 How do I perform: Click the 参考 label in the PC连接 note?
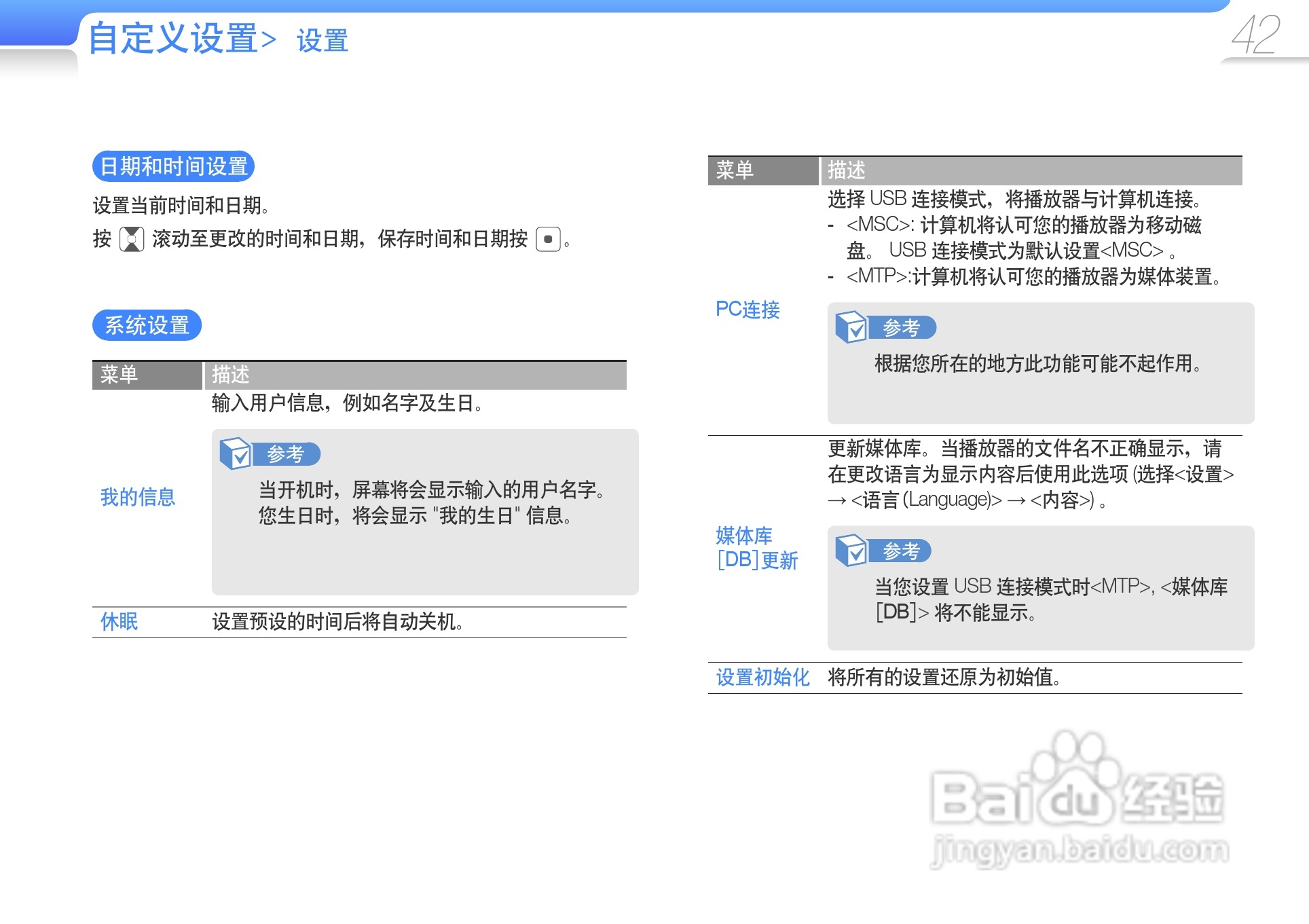click(x=902, y=327)
